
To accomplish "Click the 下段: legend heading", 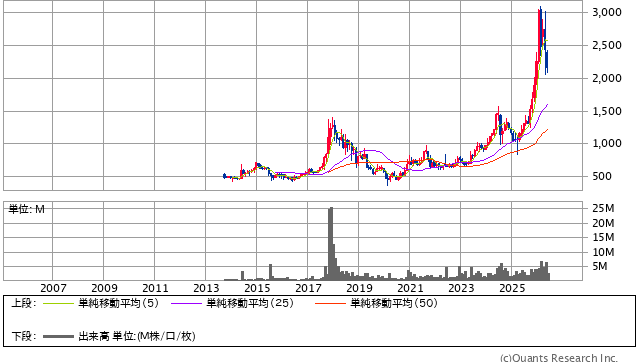I will (24, 336).
